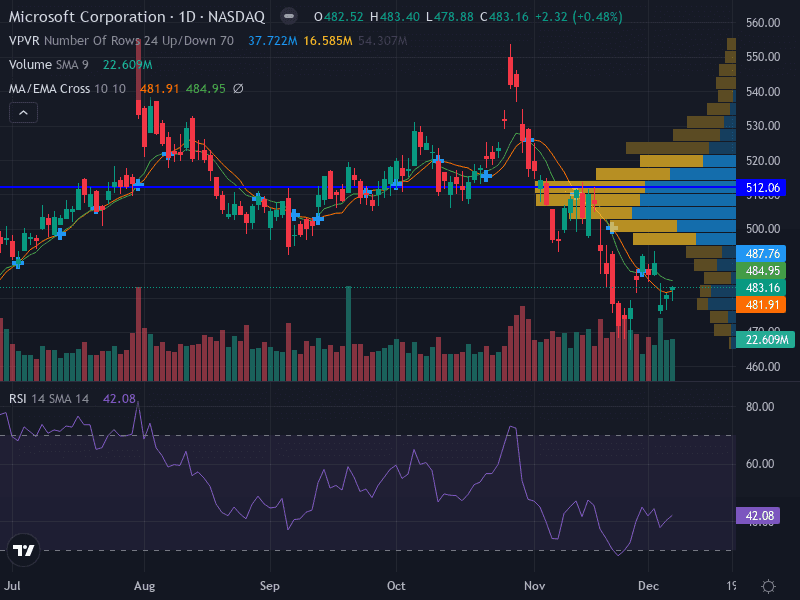Select the RSI 14 SMA 14 legend

pyautogui.click(x=48, y=398)
